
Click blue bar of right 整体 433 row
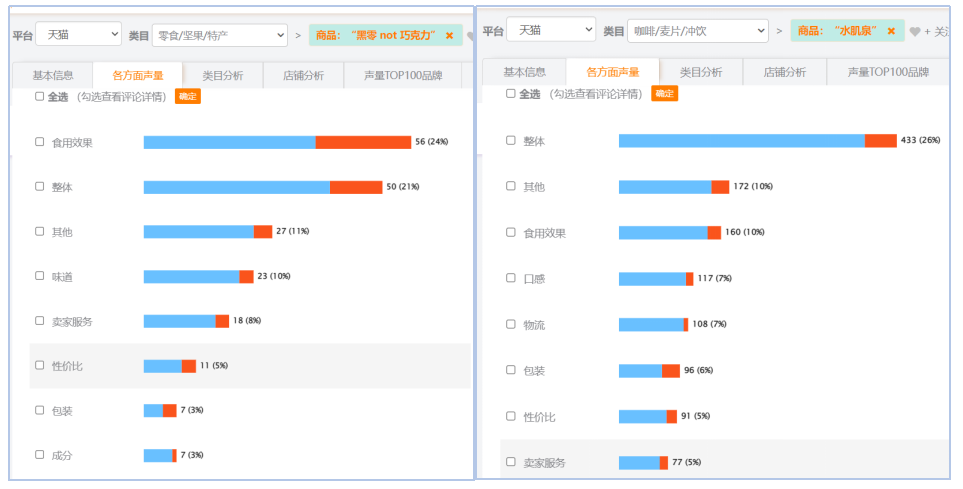(742, 141)
